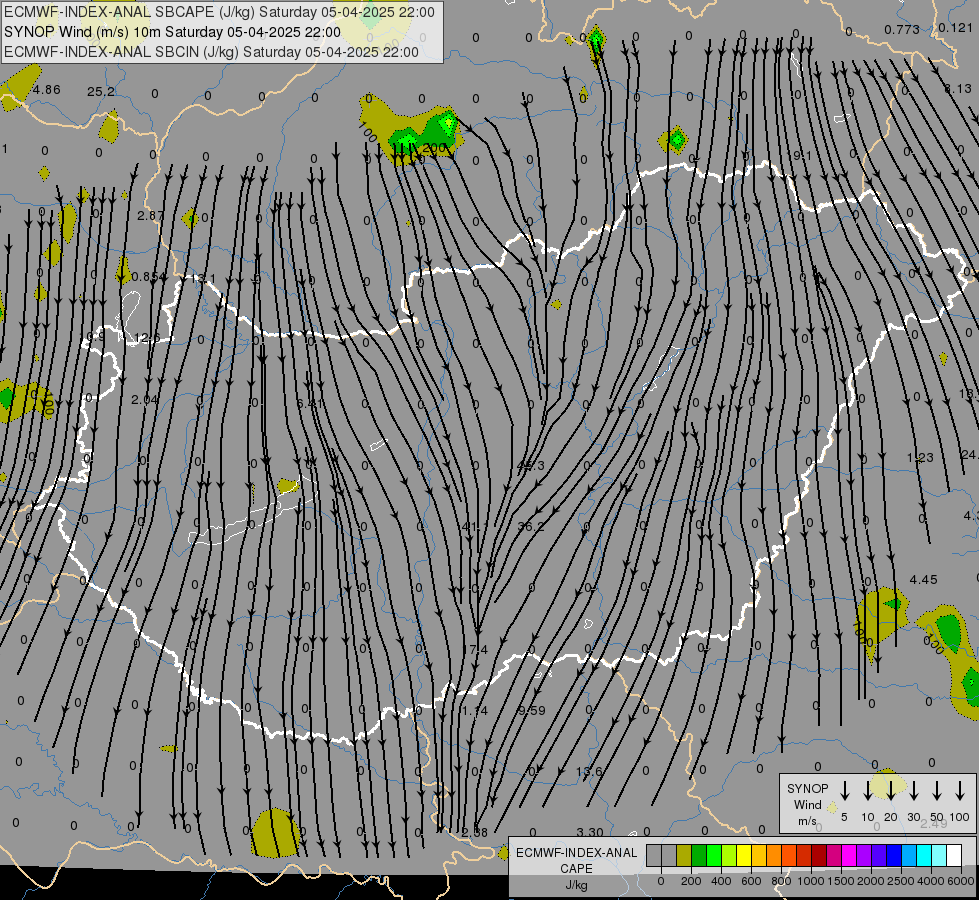The image size is (979, 900).
Task: Click the 9.59 value south of border
Action: point(532,710)
